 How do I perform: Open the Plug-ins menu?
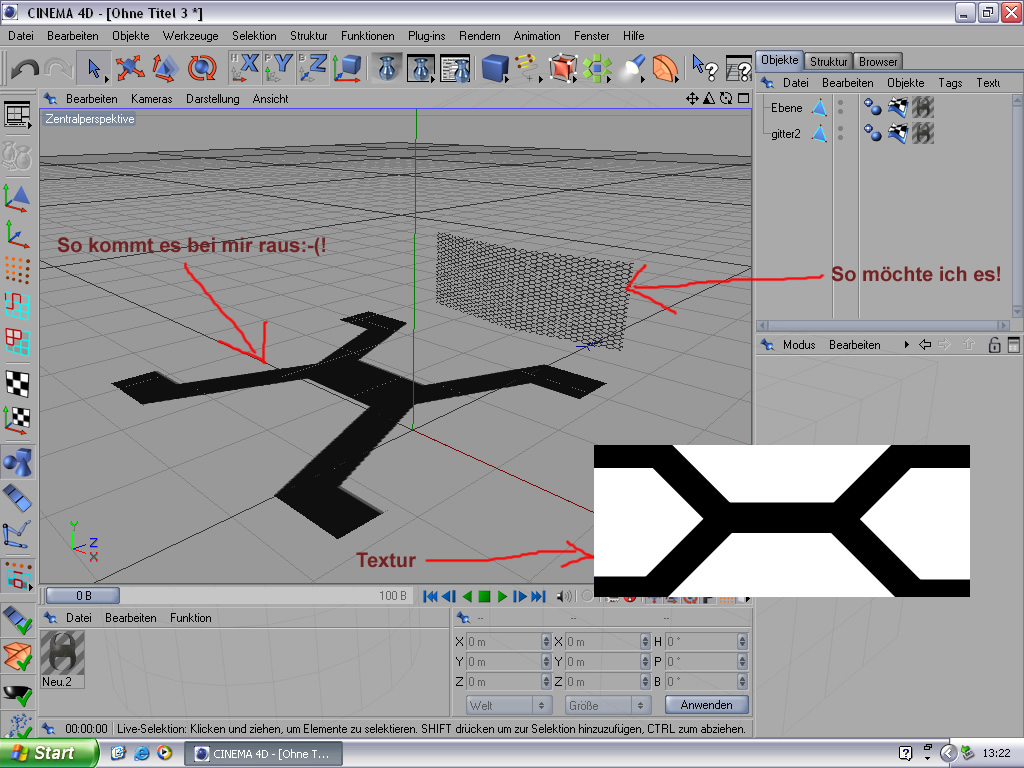point(426,35)
